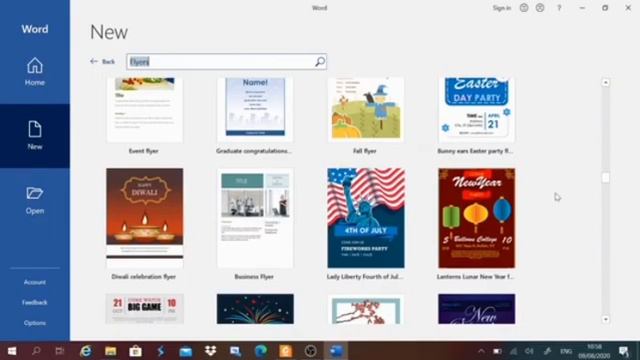Screen dimensions: 640x360
Task: Open Microsoft Store from taskbar
Action: [136, 351]
